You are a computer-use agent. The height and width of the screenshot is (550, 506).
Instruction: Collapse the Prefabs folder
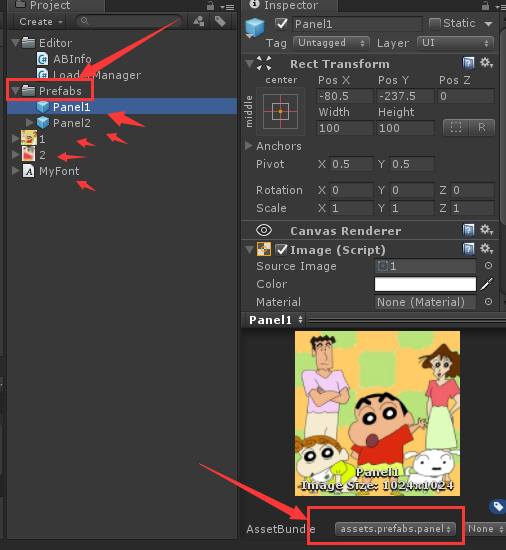[x=15, y=91]
